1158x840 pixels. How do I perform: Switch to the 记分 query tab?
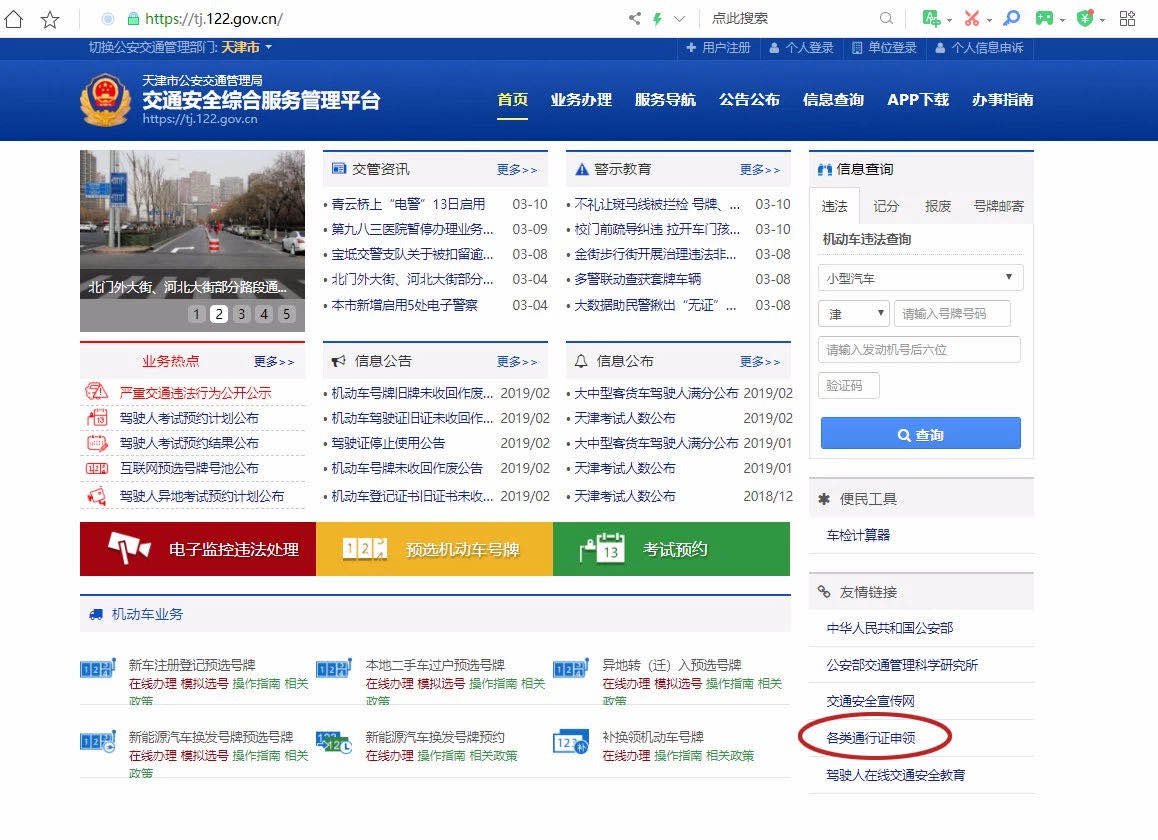(886, 206)
